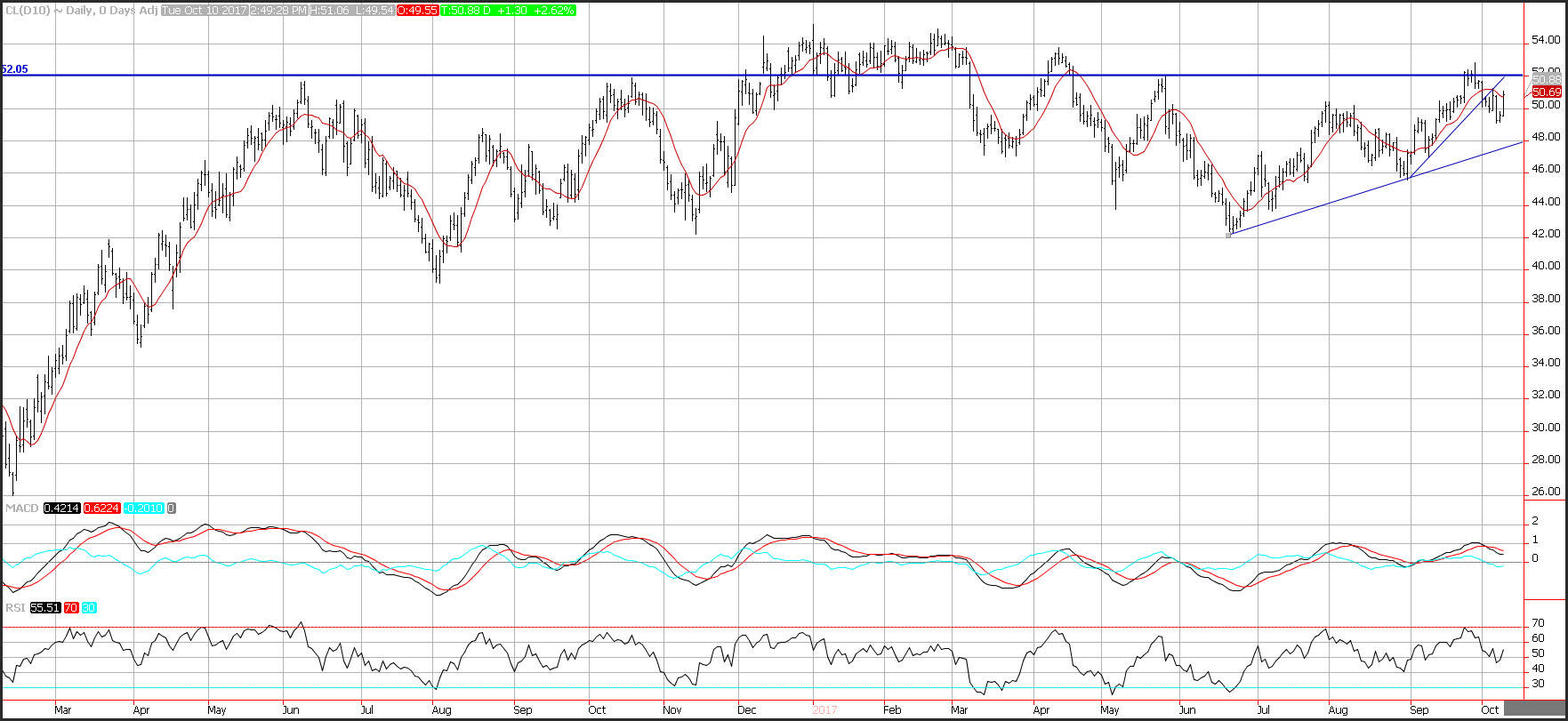This screenshot has height=721, width=1568.
Task: Click the 26.00 price axis label
Action: click(x=1545, y=492)
